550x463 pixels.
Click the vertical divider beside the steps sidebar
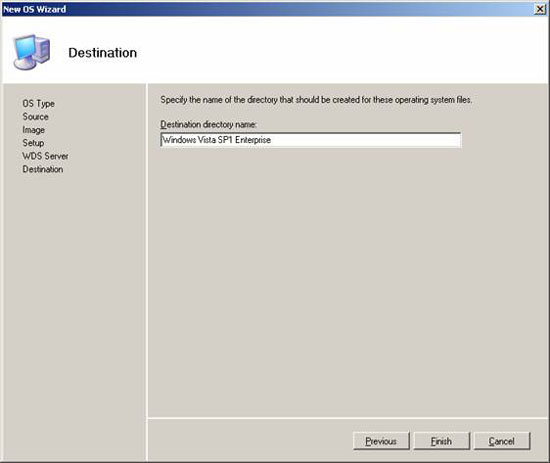(x=147, y=272)
